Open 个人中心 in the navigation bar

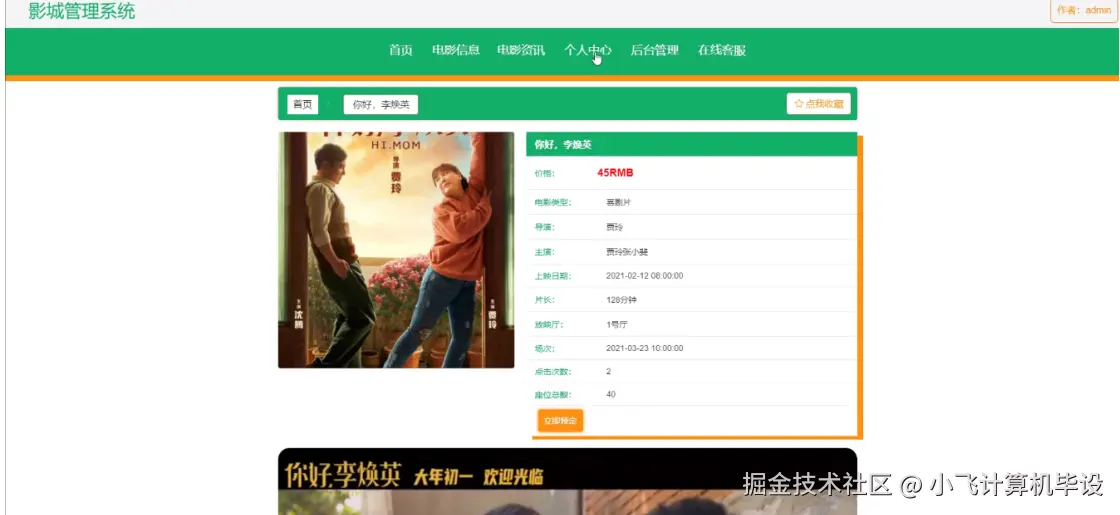click(588, 50)
